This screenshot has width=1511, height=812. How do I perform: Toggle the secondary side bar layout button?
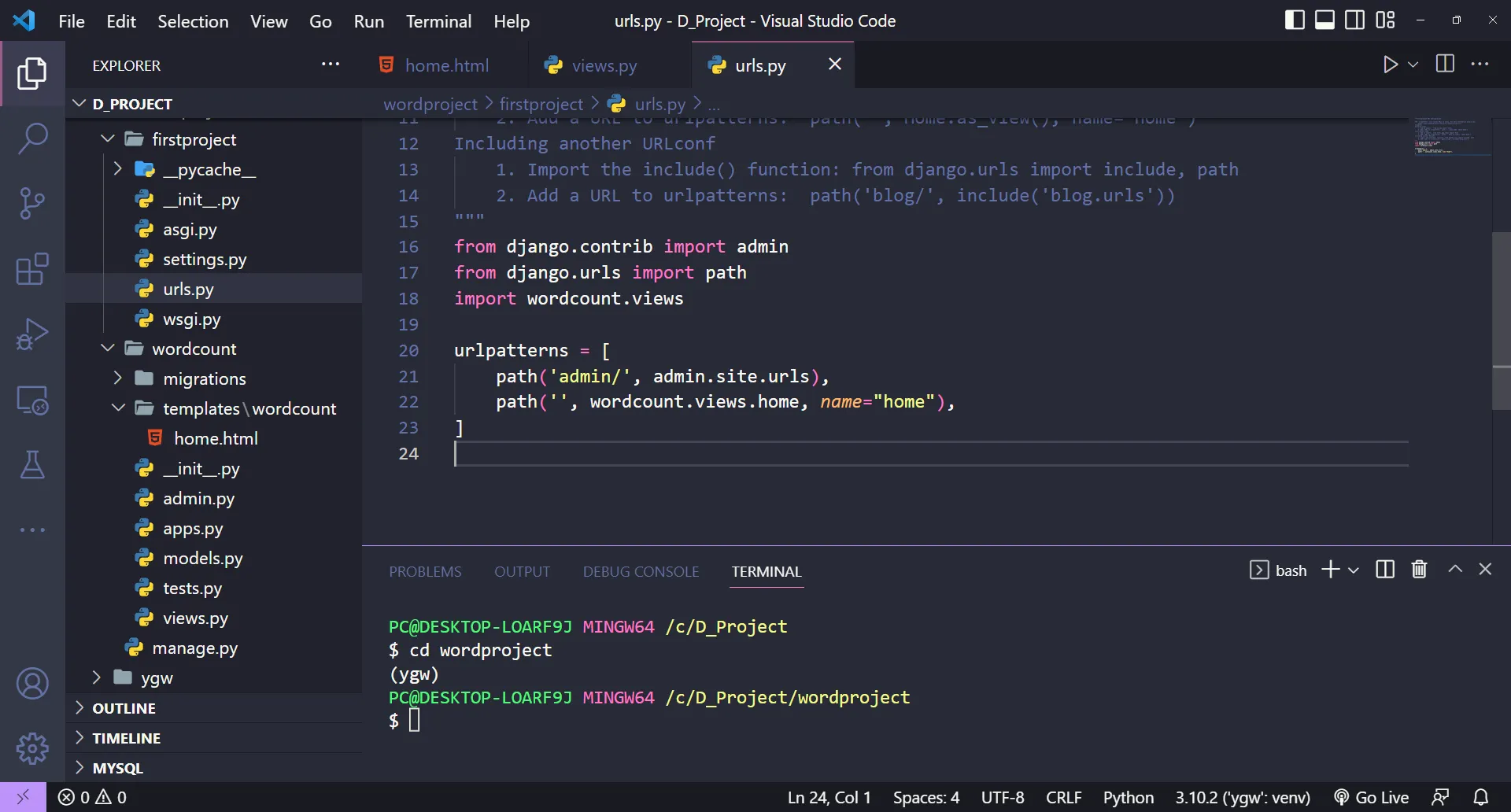click(1354, 20)
